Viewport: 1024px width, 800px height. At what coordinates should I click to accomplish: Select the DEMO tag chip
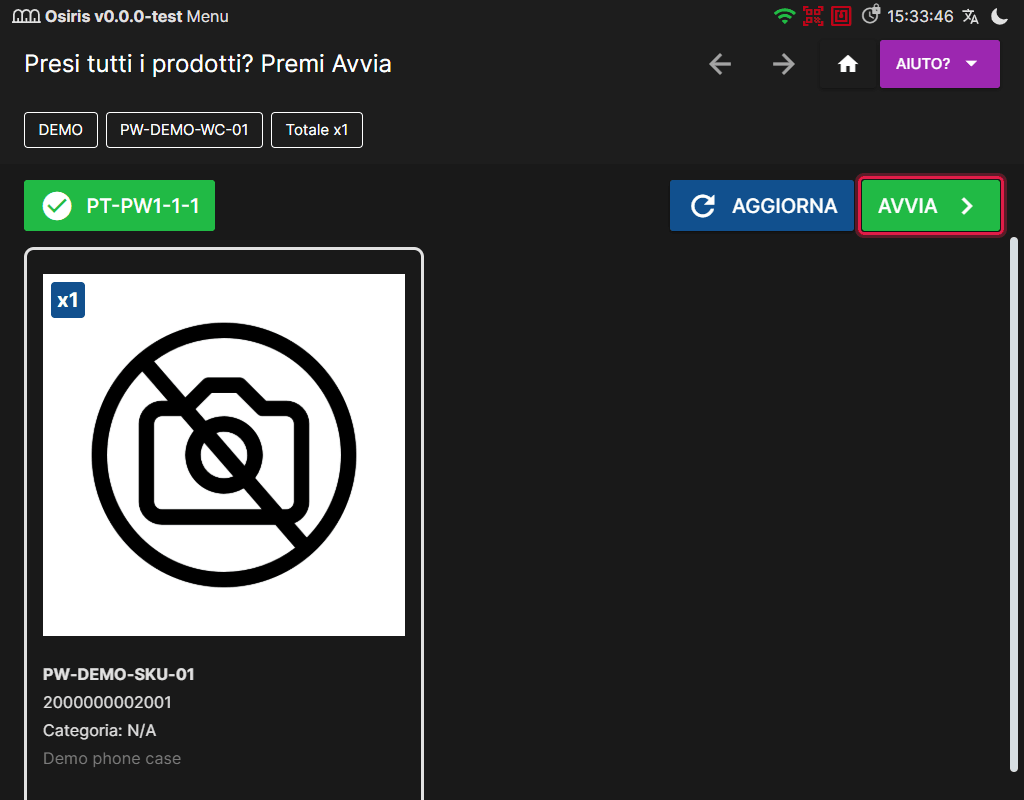pyautogui.click(x=61, y=130)
